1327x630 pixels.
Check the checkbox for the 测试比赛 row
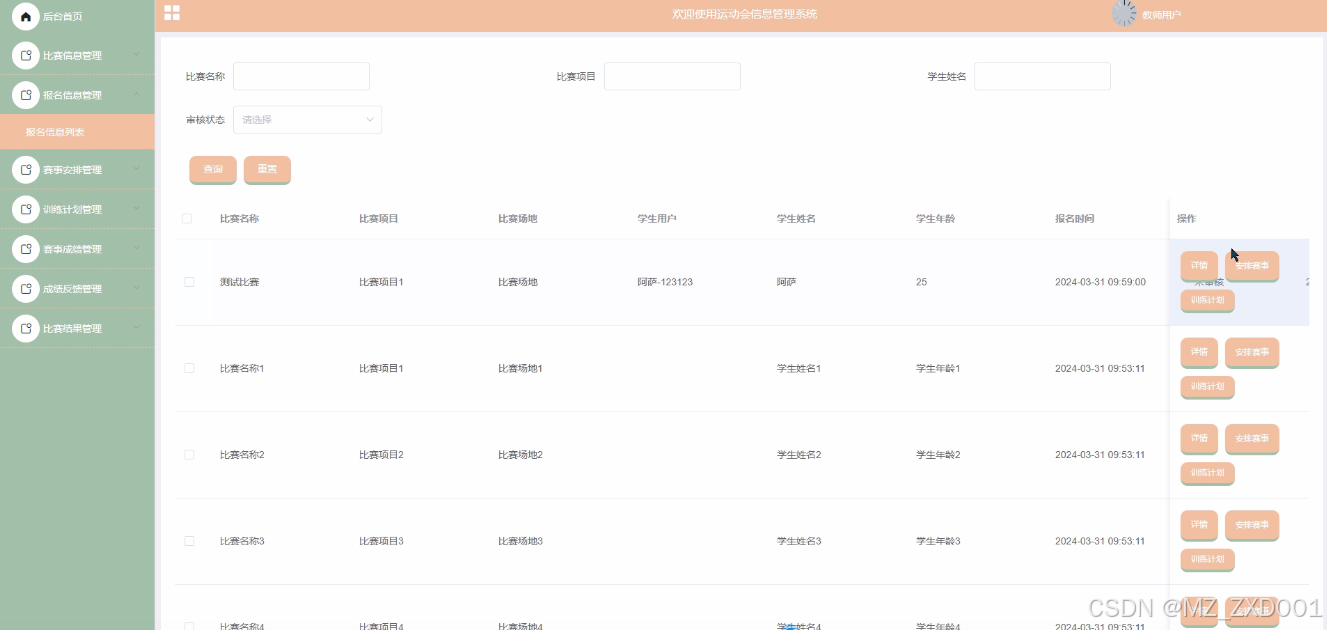point(189,282)
